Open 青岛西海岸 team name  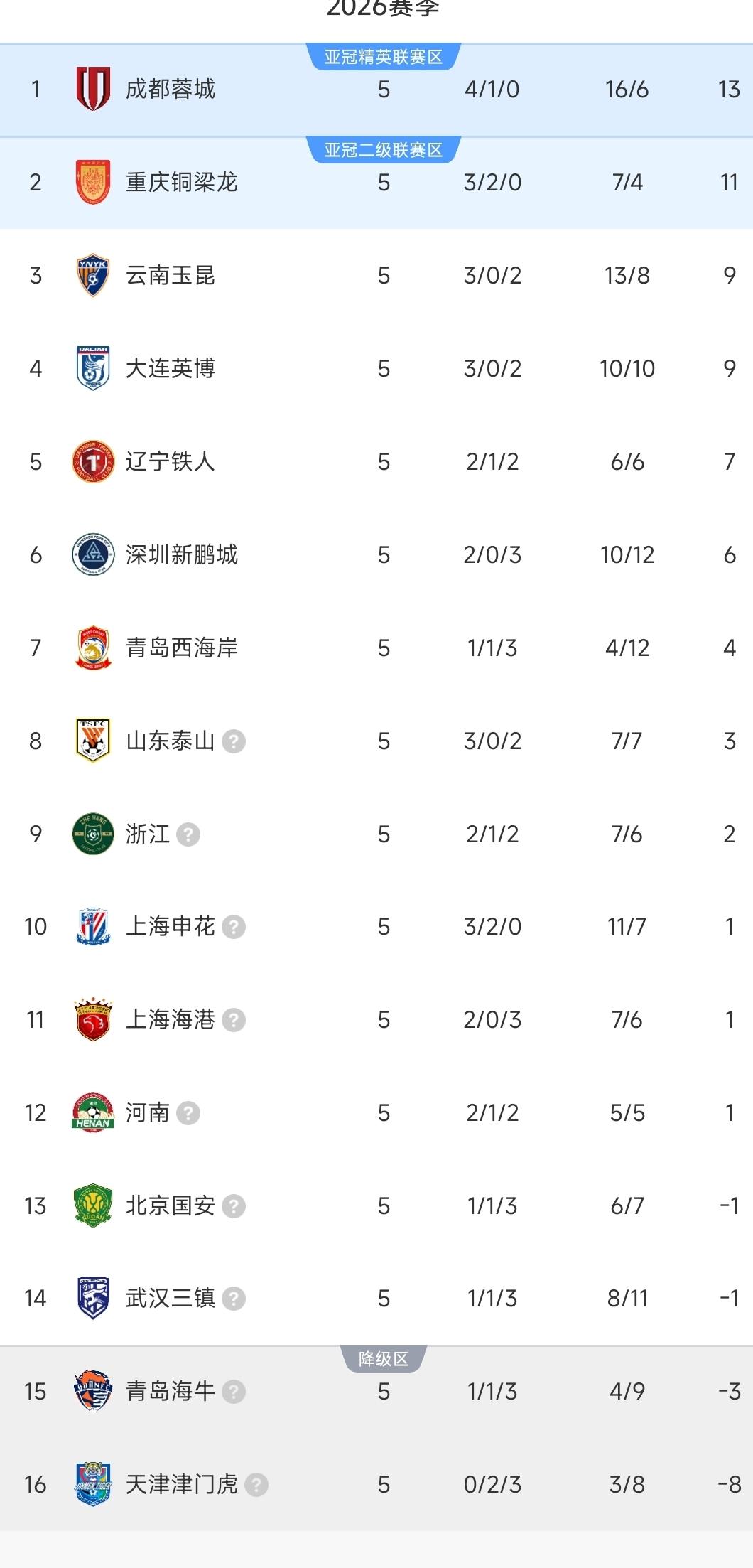182,648
